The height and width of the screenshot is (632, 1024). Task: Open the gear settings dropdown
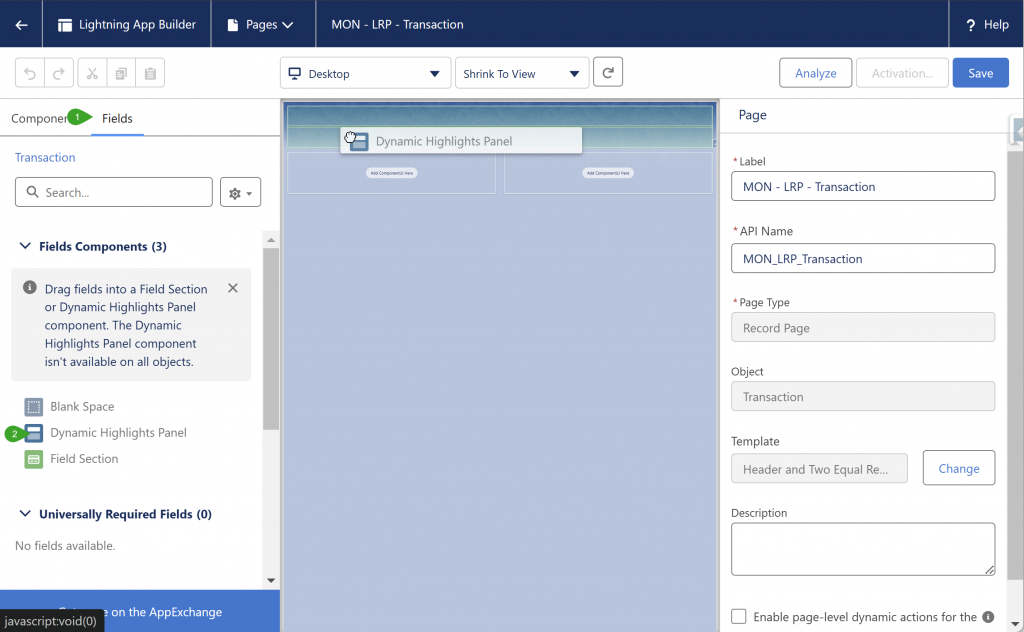tap(240, 192)
